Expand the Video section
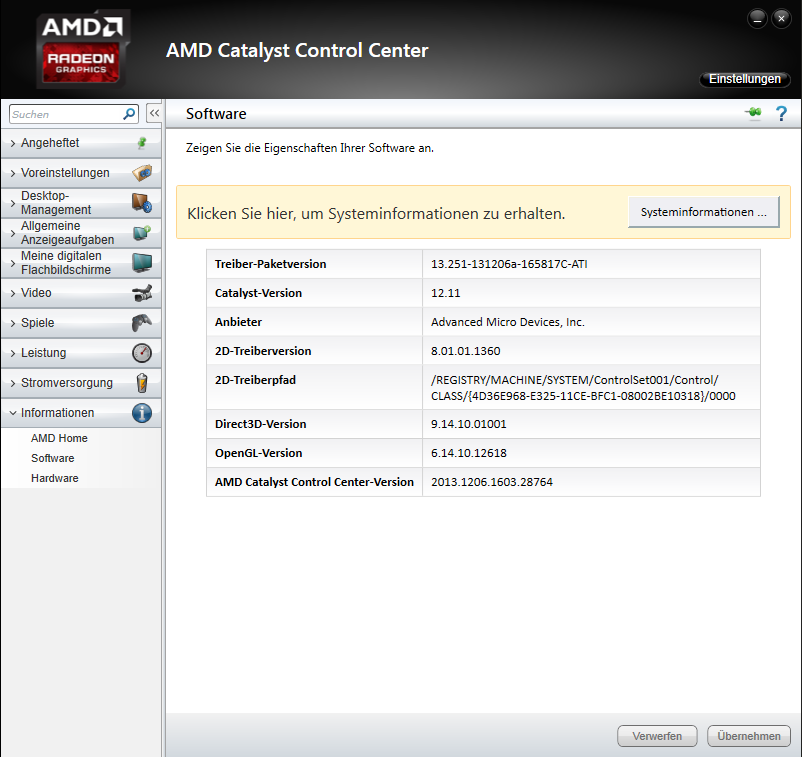 (13, 293)
